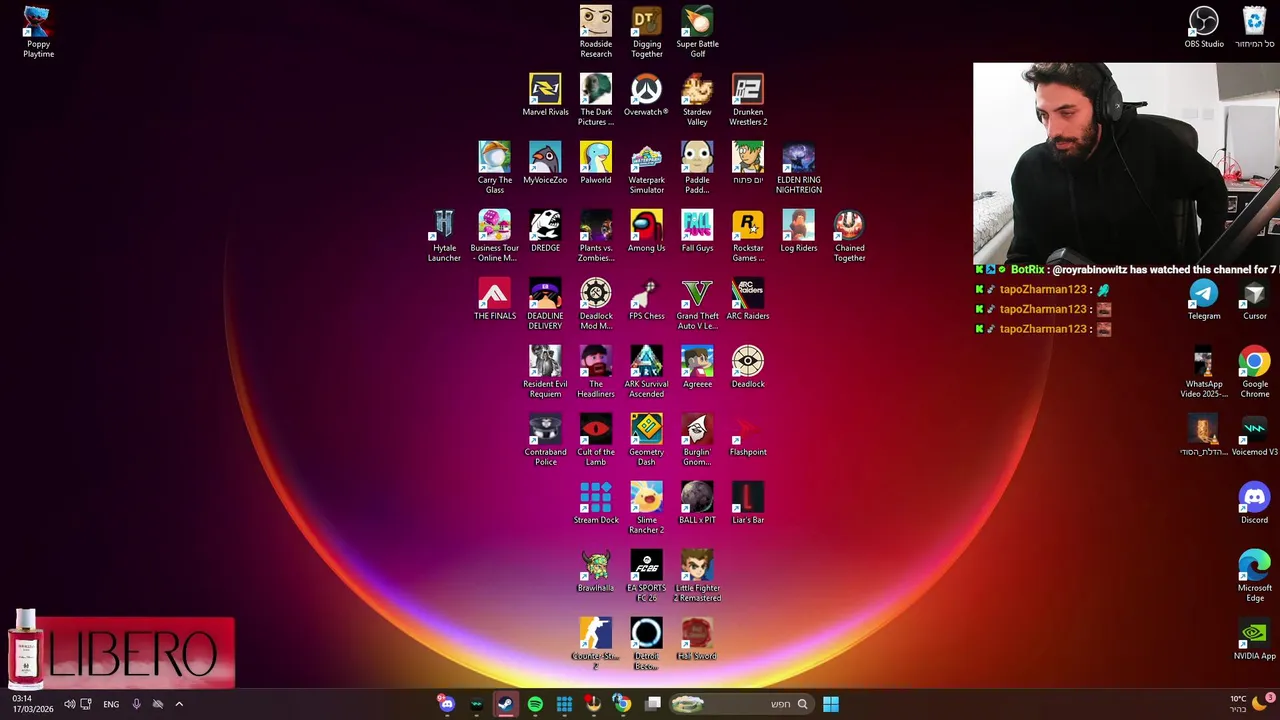Open Chained Together shortcut

[x=850, y=236]
